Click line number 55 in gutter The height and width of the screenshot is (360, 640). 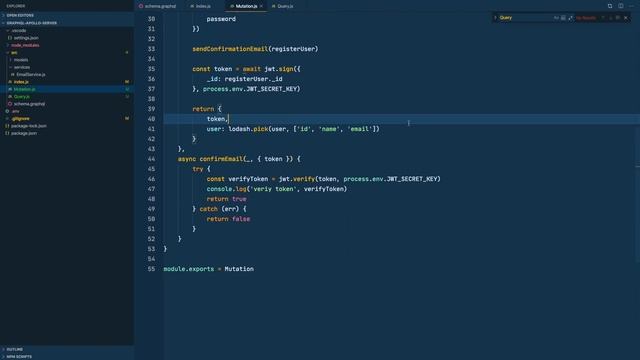[x=151, y=269]
